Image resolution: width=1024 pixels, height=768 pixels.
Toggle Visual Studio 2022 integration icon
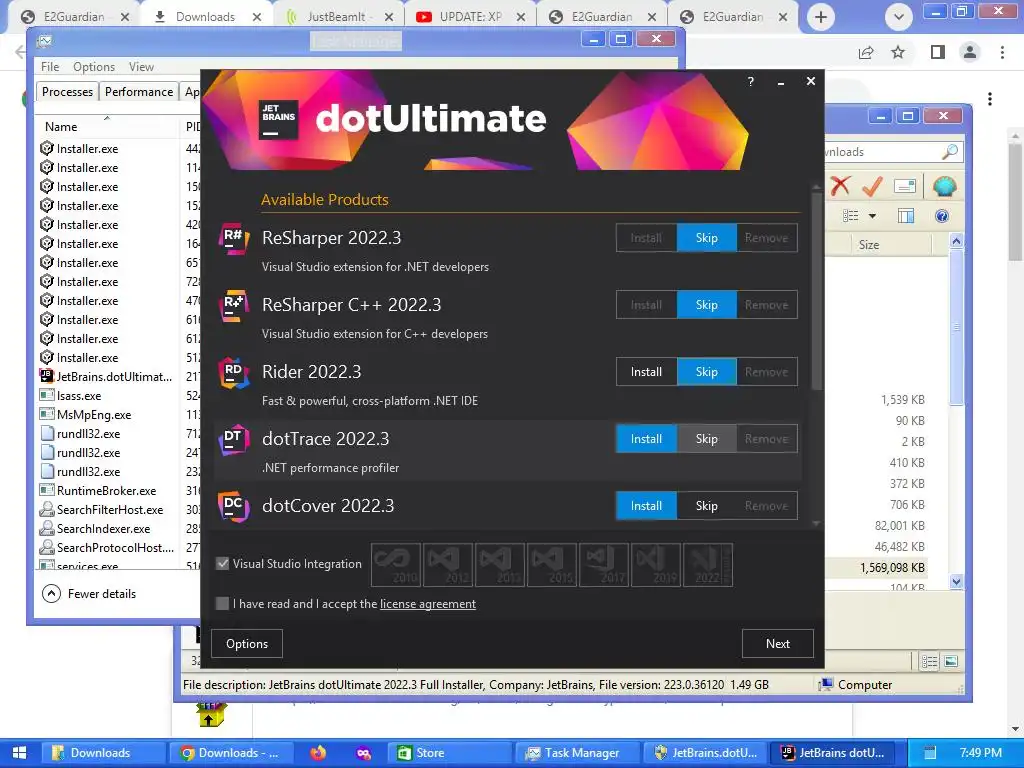(708, 565)
